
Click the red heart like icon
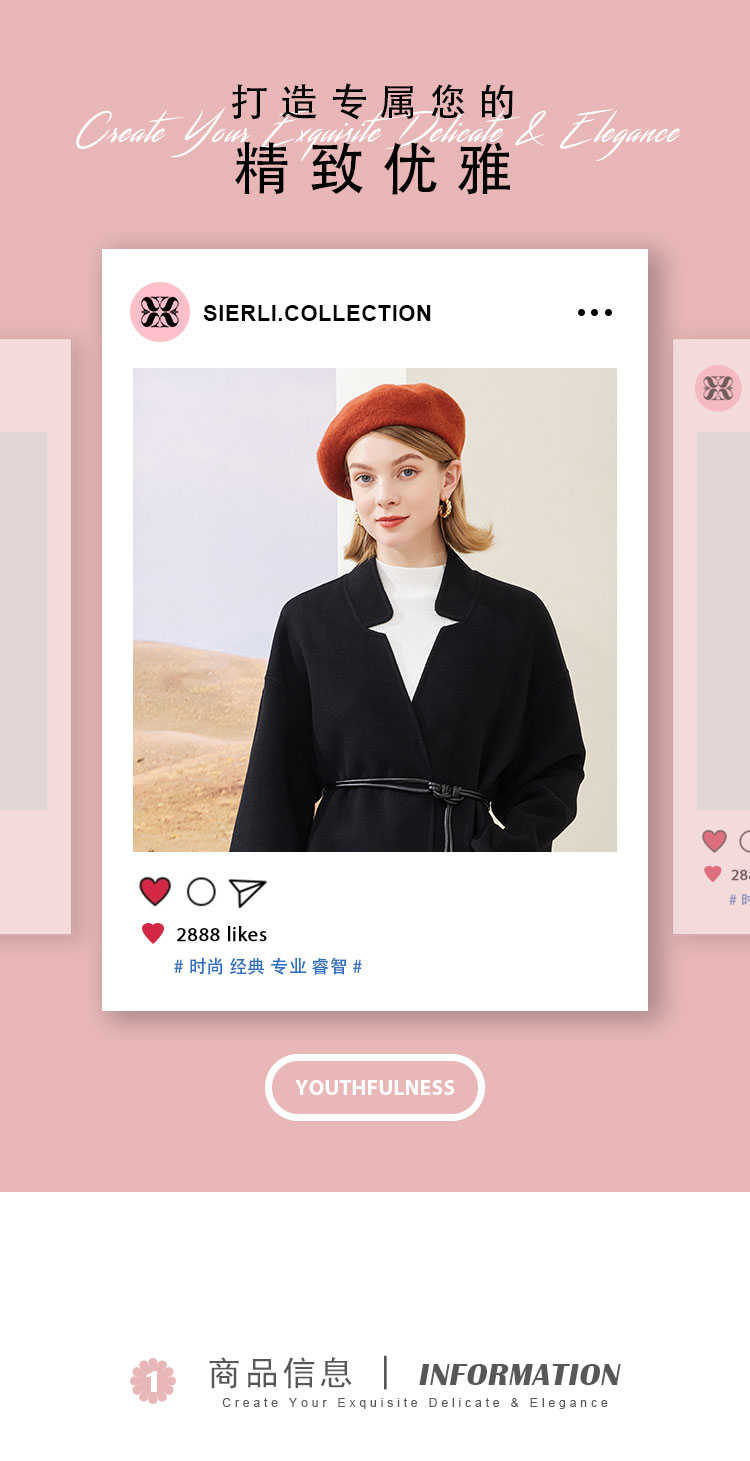pos(155,892)
